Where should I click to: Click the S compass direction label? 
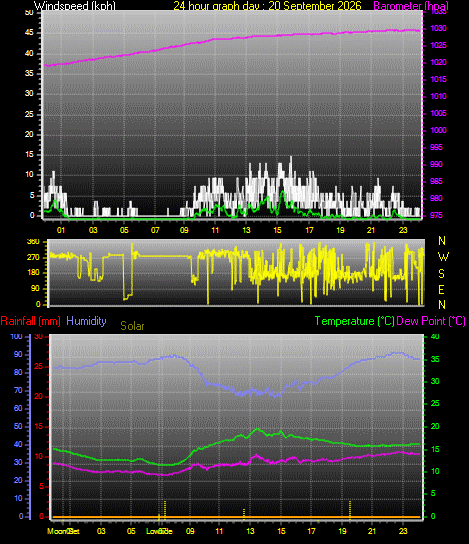pos(441,274)
